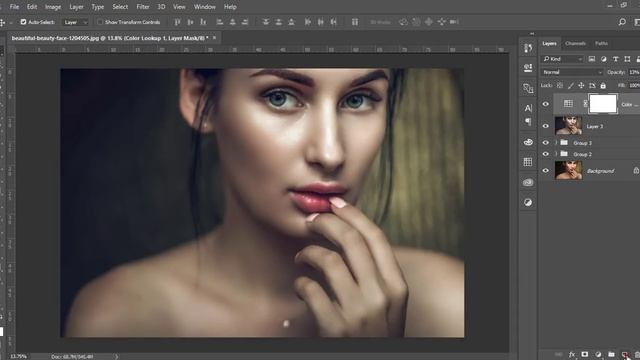Viewport: 640px width, 360px height.
Task: Click the Distribute spacing icon in options bar
Action: [355, 22]
